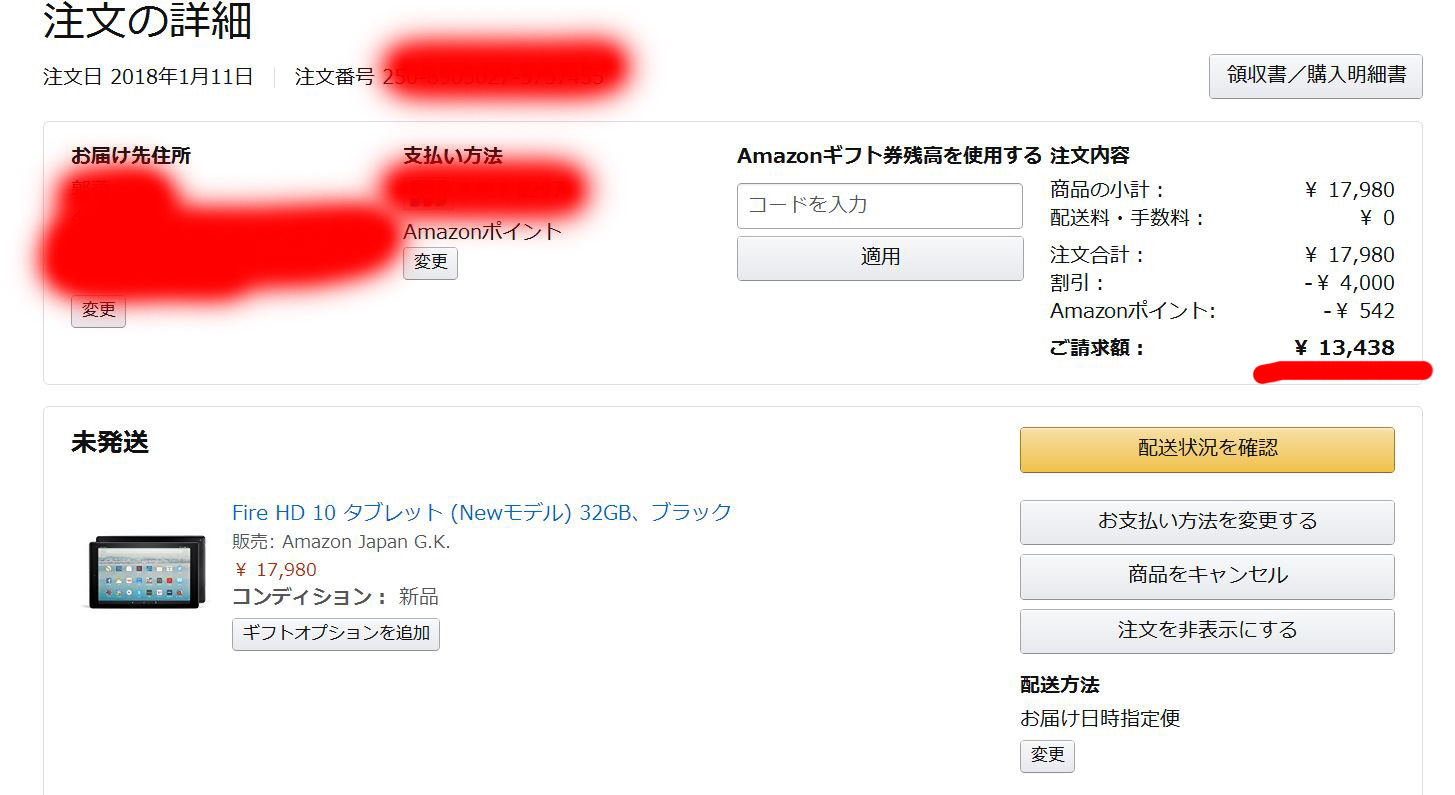Click the 未発送 status heading
1455x795 pixels.
pos(109,443)
